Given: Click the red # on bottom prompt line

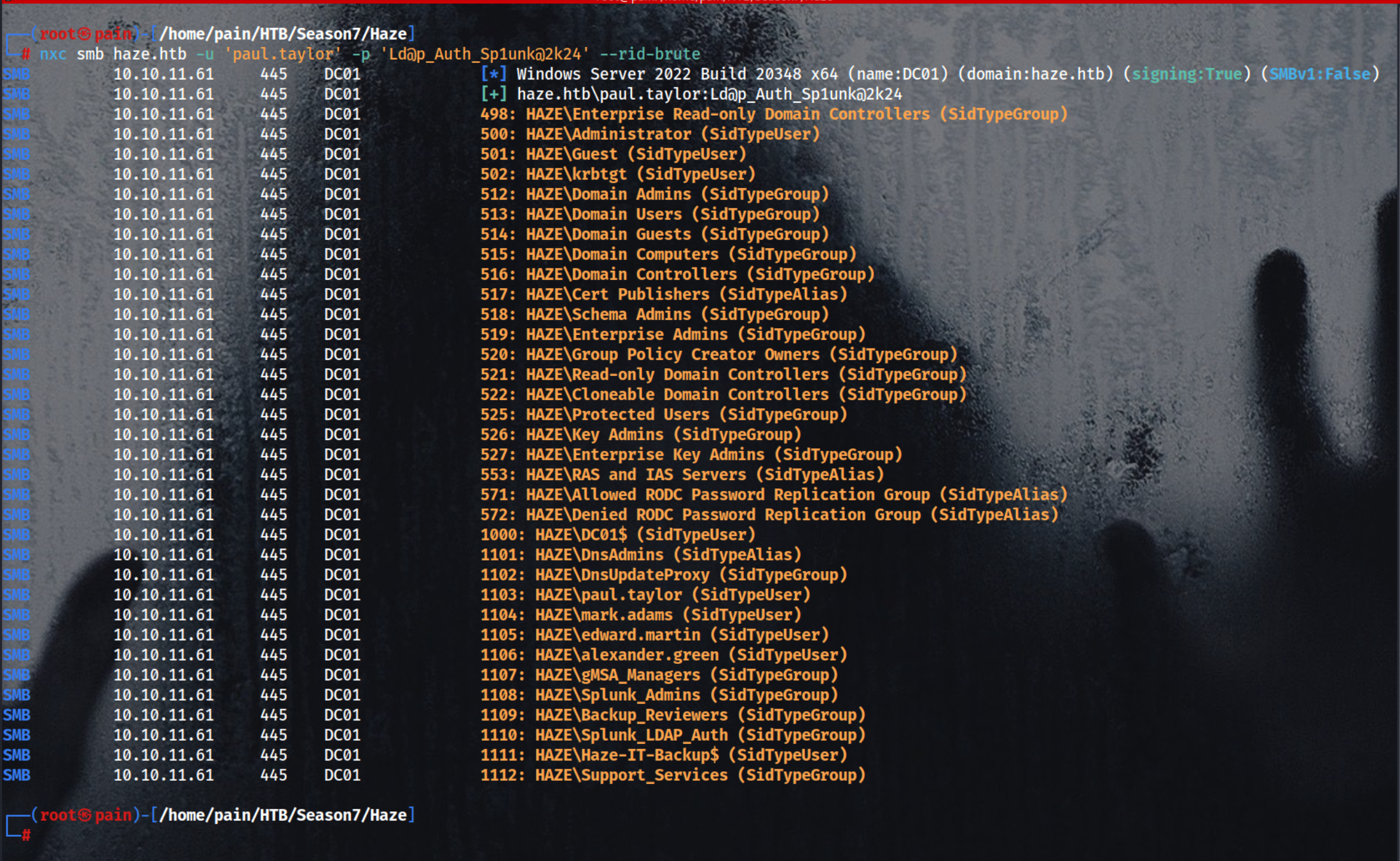Looking at the screenshot, I should [x=26, y=835].
